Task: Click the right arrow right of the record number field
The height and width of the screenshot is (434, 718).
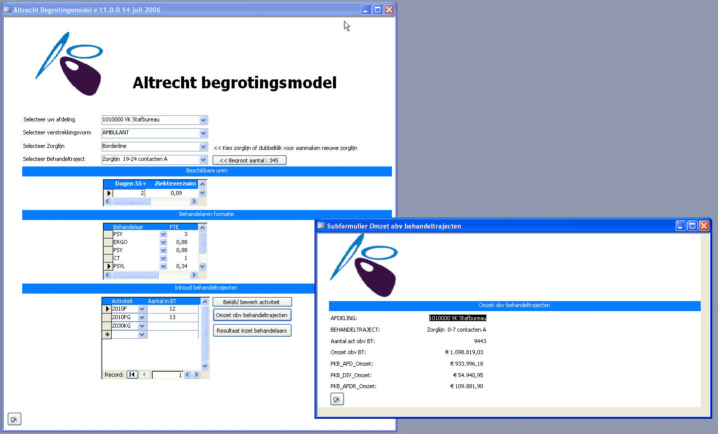Action: pos(196,374)
